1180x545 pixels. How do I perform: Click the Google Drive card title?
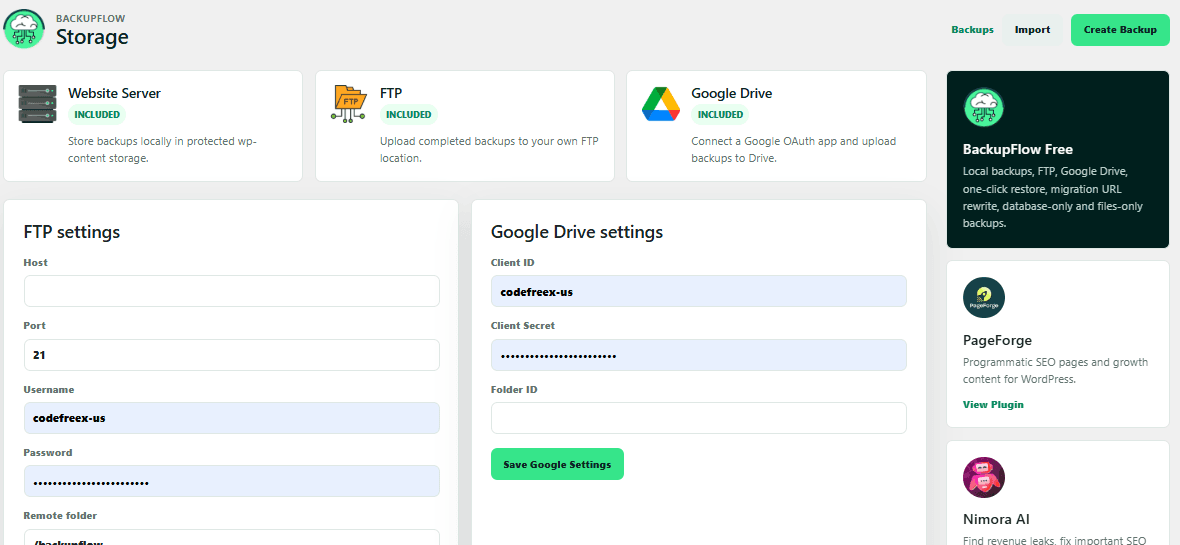tap(731, 93)
